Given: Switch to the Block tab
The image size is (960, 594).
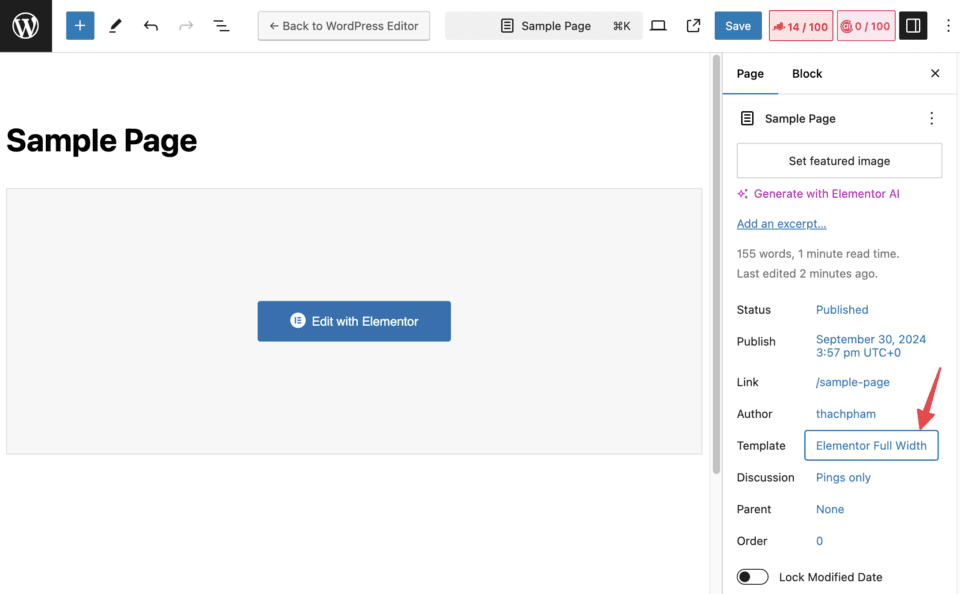Looking at the screenshot, I should pyautogui.click(x=807, y=74).
